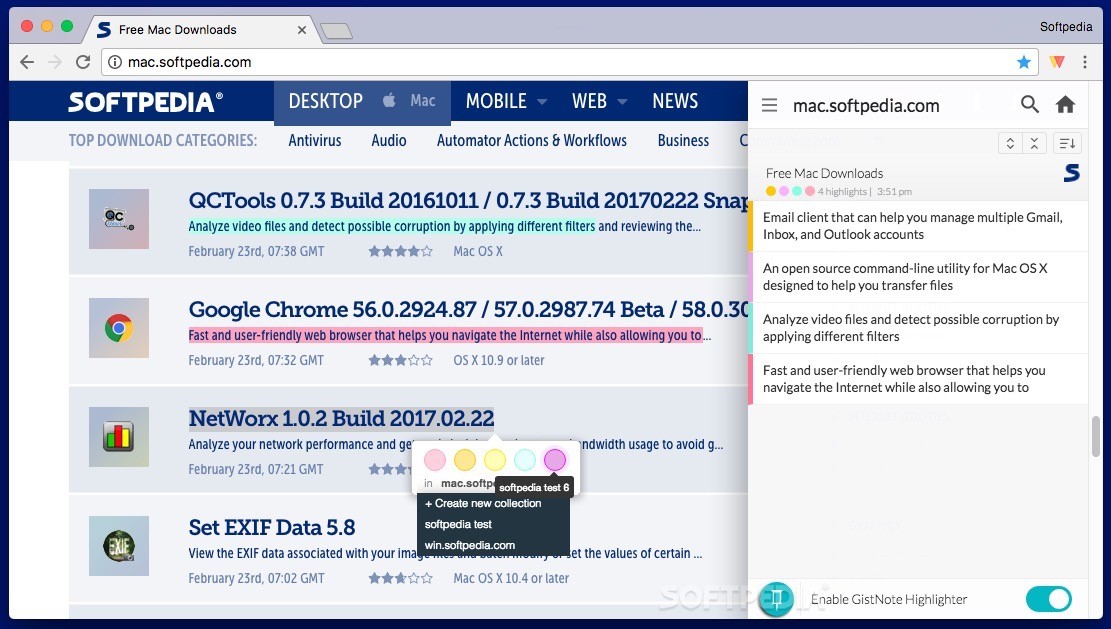Open the Fast and user-friendly web browser highlight

918,379
